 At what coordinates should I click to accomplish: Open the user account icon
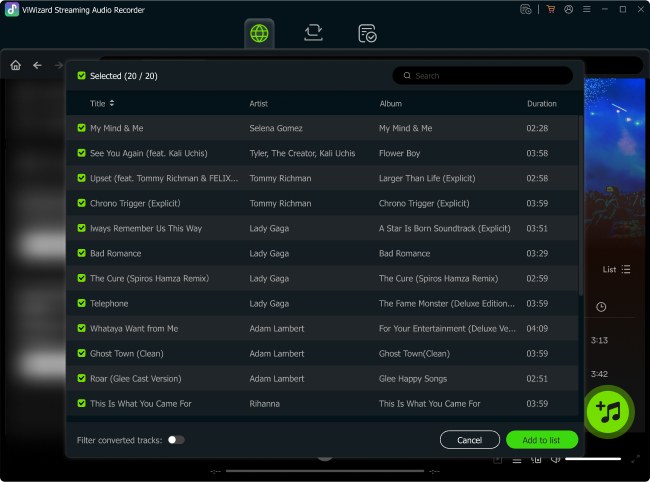click(568, 9)
